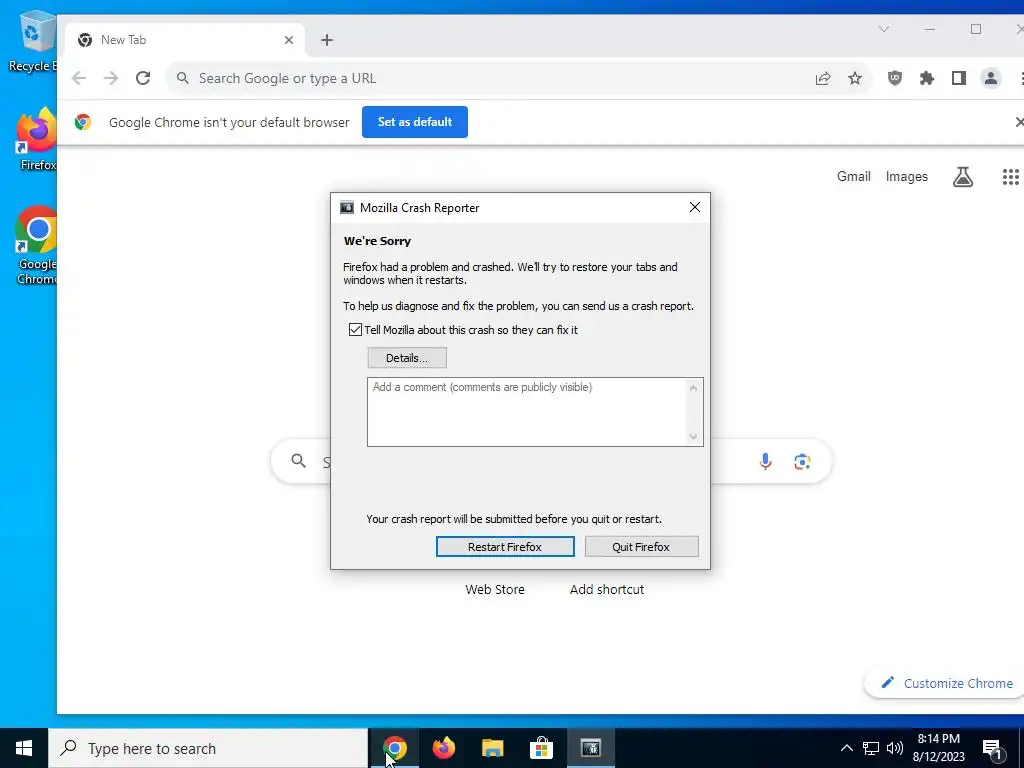Open Google Lens image search
The height and width of the screenshot is (768, 1024).
(803, 462)
